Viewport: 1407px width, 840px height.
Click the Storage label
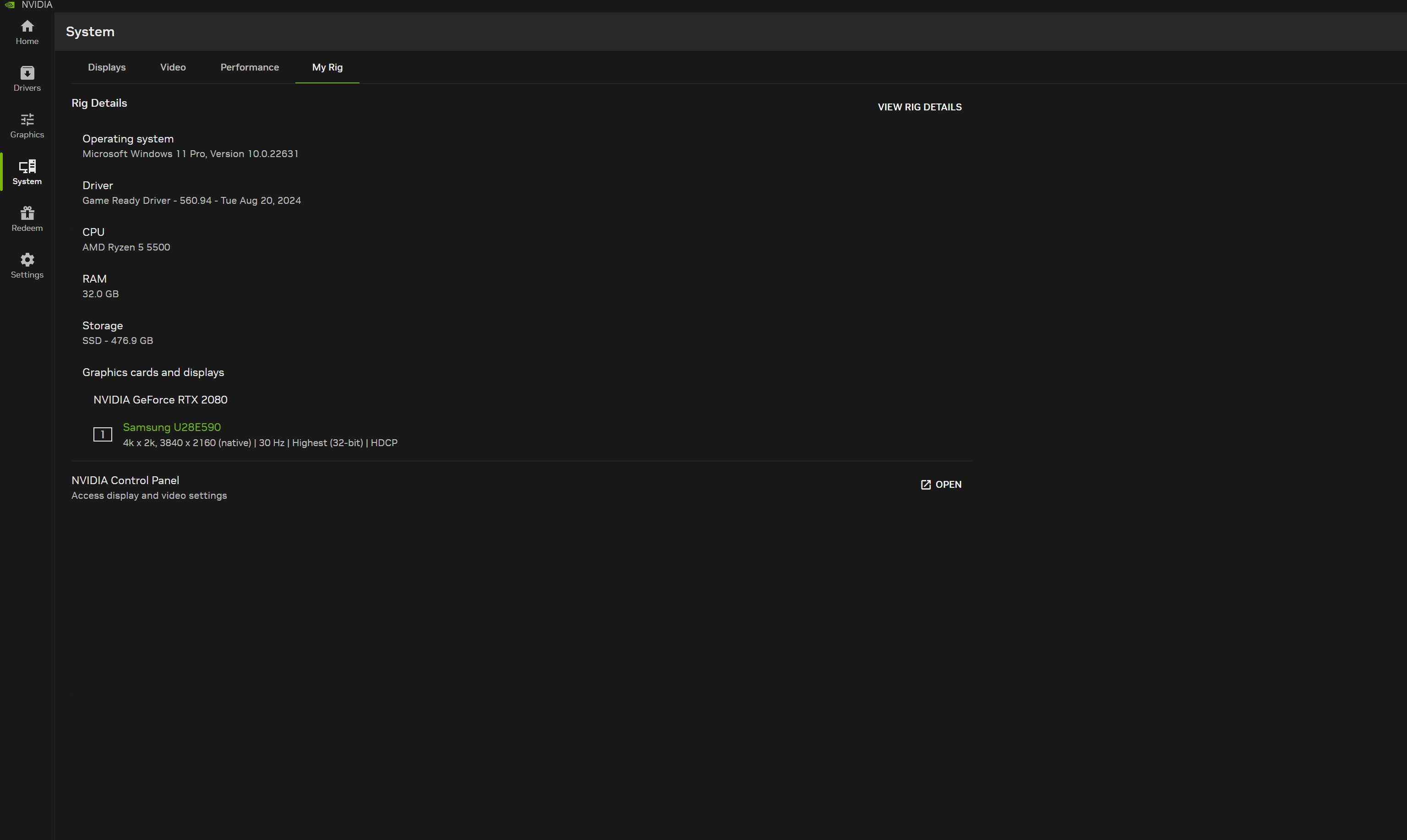coord(103,326)
